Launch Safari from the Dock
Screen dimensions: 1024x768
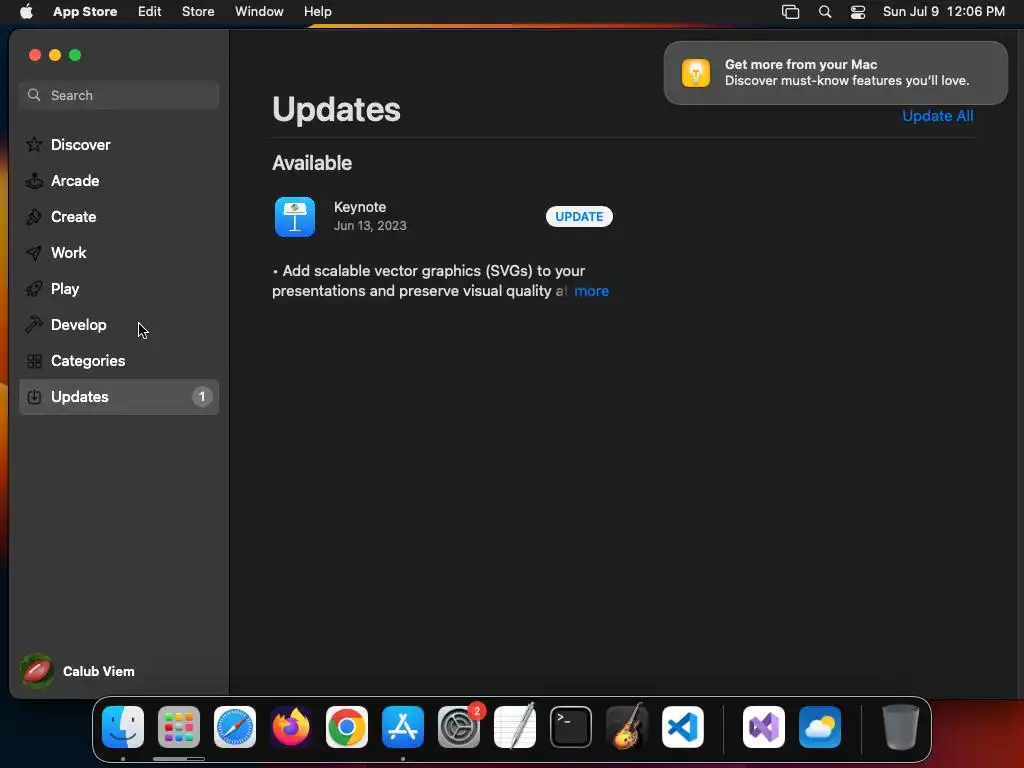coord(234,727)
